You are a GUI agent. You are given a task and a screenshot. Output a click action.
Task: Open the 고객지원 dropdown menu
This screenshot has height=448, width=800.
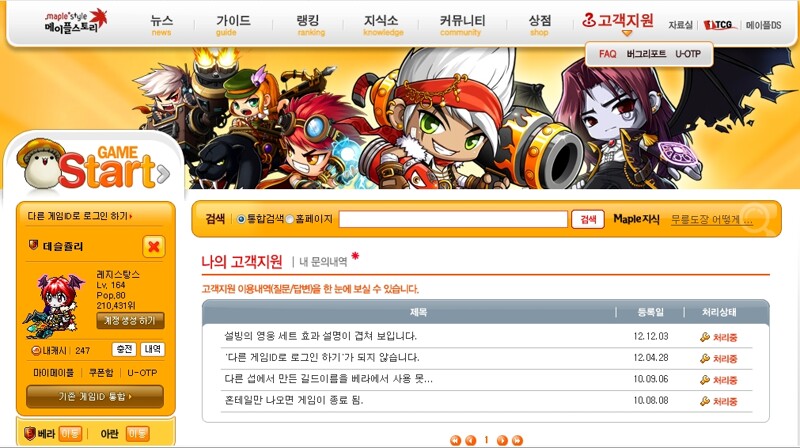point(618,22)
